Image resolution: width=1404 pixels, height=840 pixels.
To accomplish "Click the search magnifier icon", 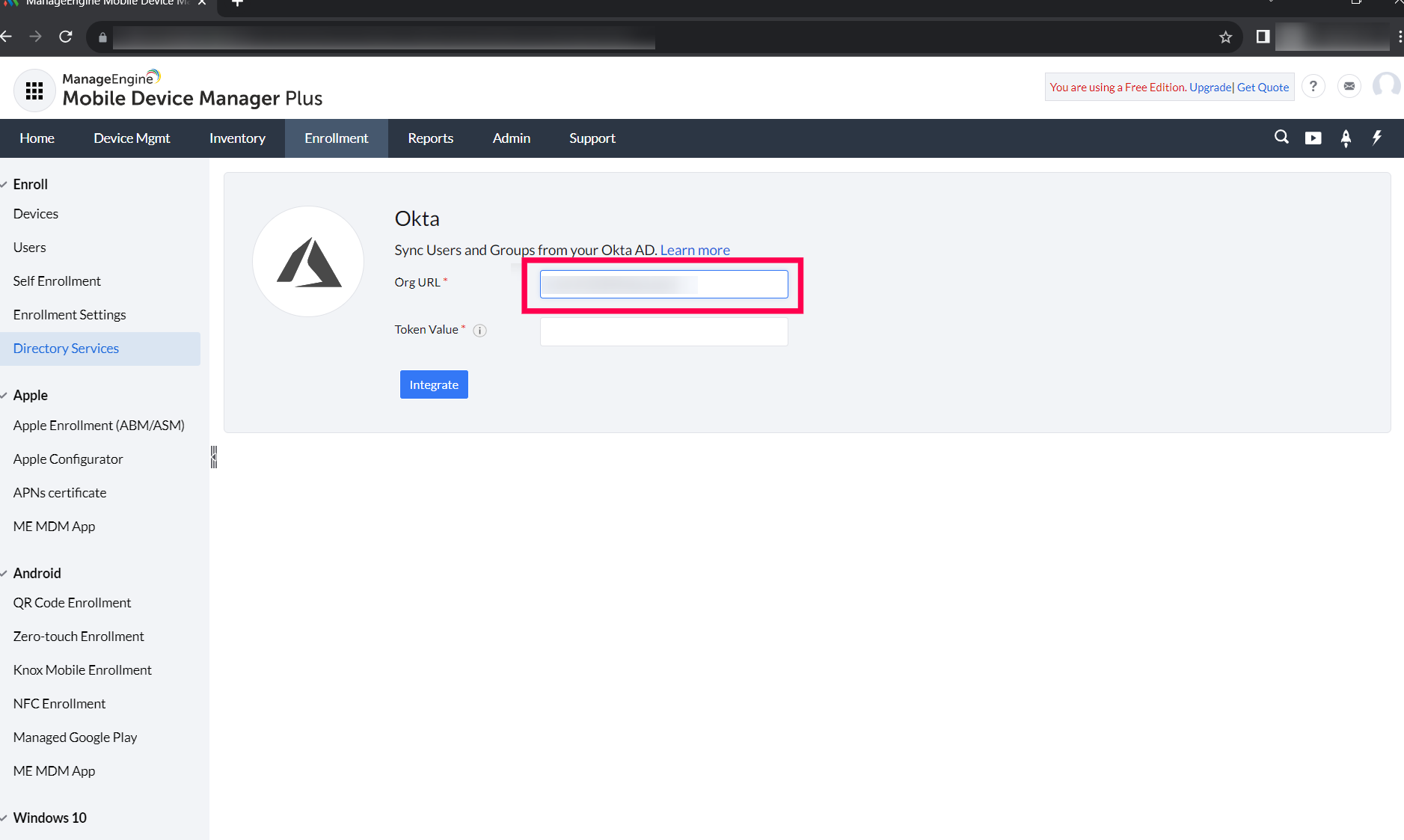I will [x=1281, y=137].
